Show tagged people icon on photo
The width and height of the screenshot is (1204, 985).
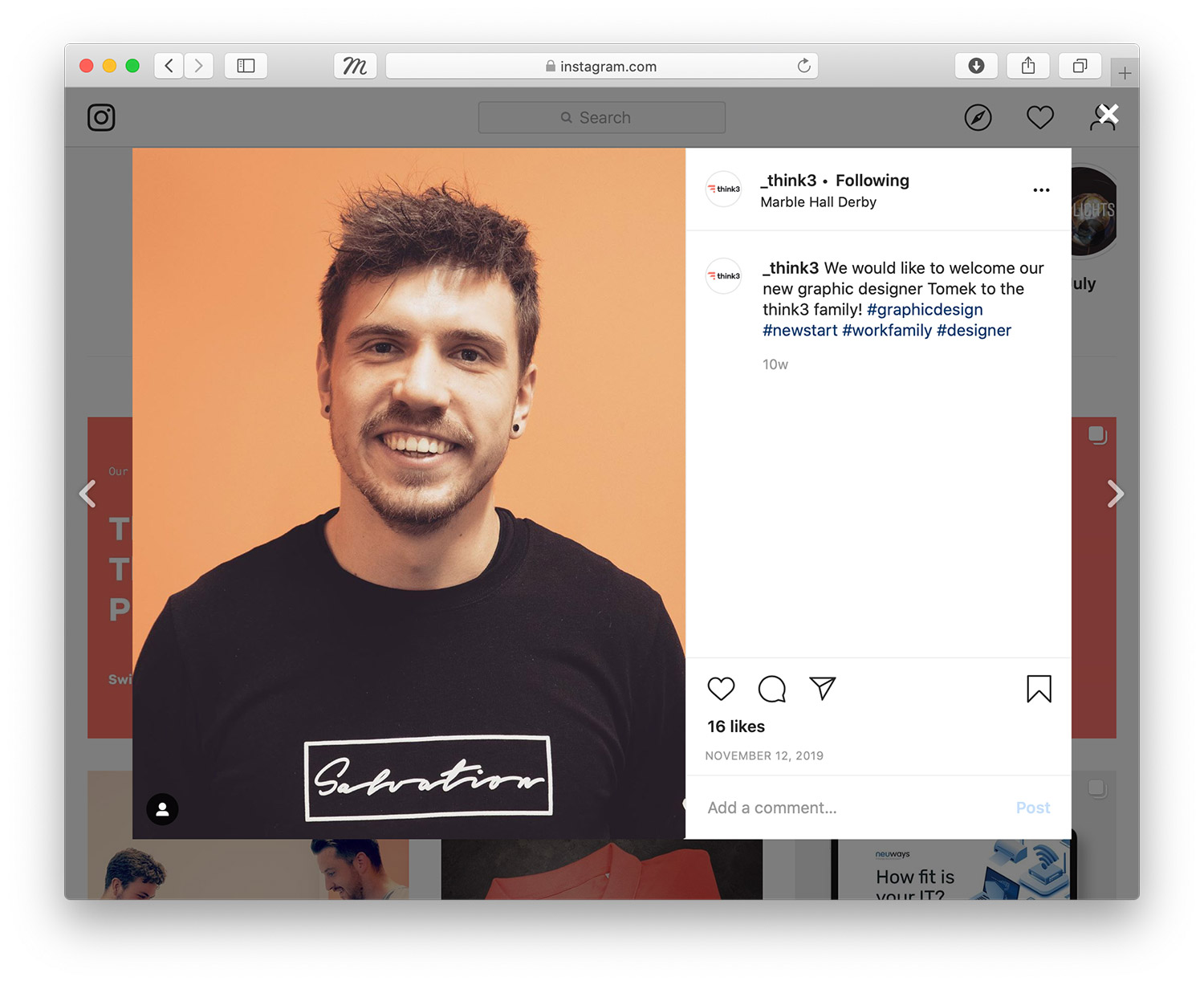162,809
